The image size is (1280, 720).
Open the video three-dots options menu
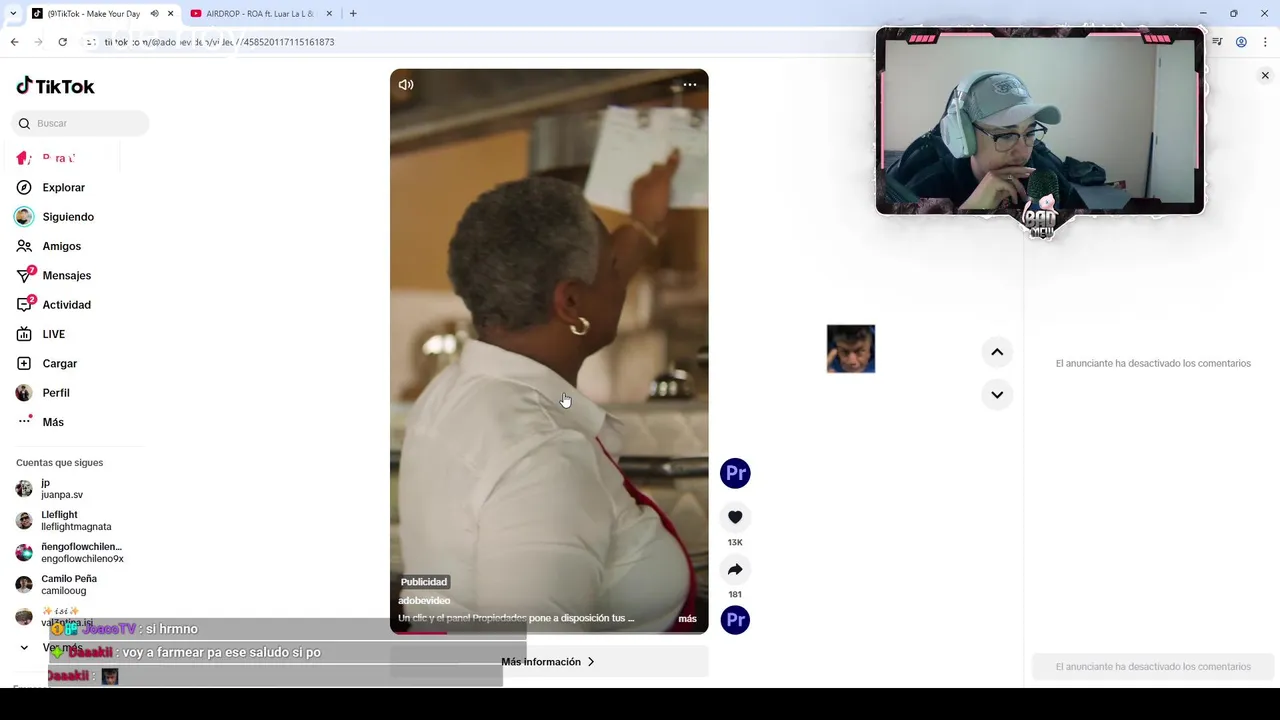690,85
